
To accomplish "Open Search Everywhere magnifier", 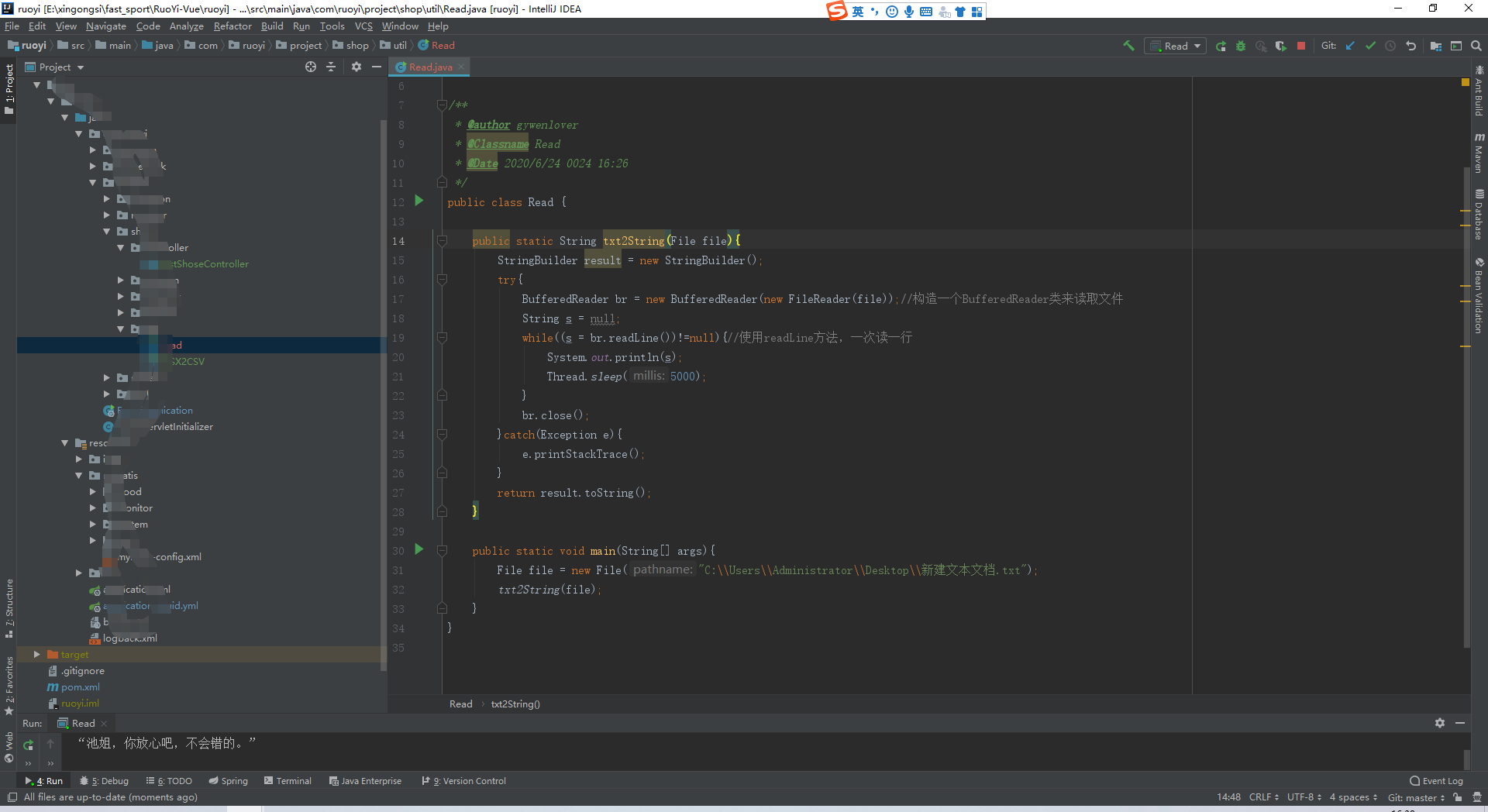I will [x=1476, y=46].
